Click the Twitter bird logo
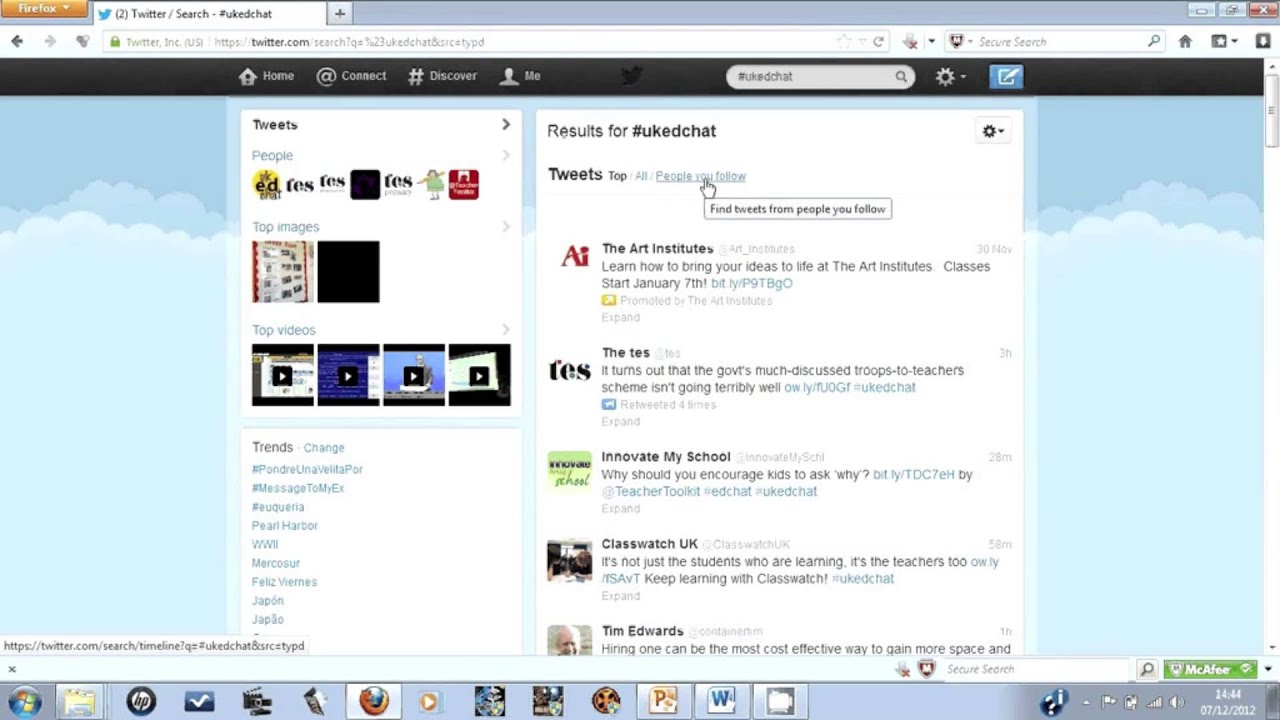The height and width of the screenshot is (720, 1280). click(x=631, y=76)
